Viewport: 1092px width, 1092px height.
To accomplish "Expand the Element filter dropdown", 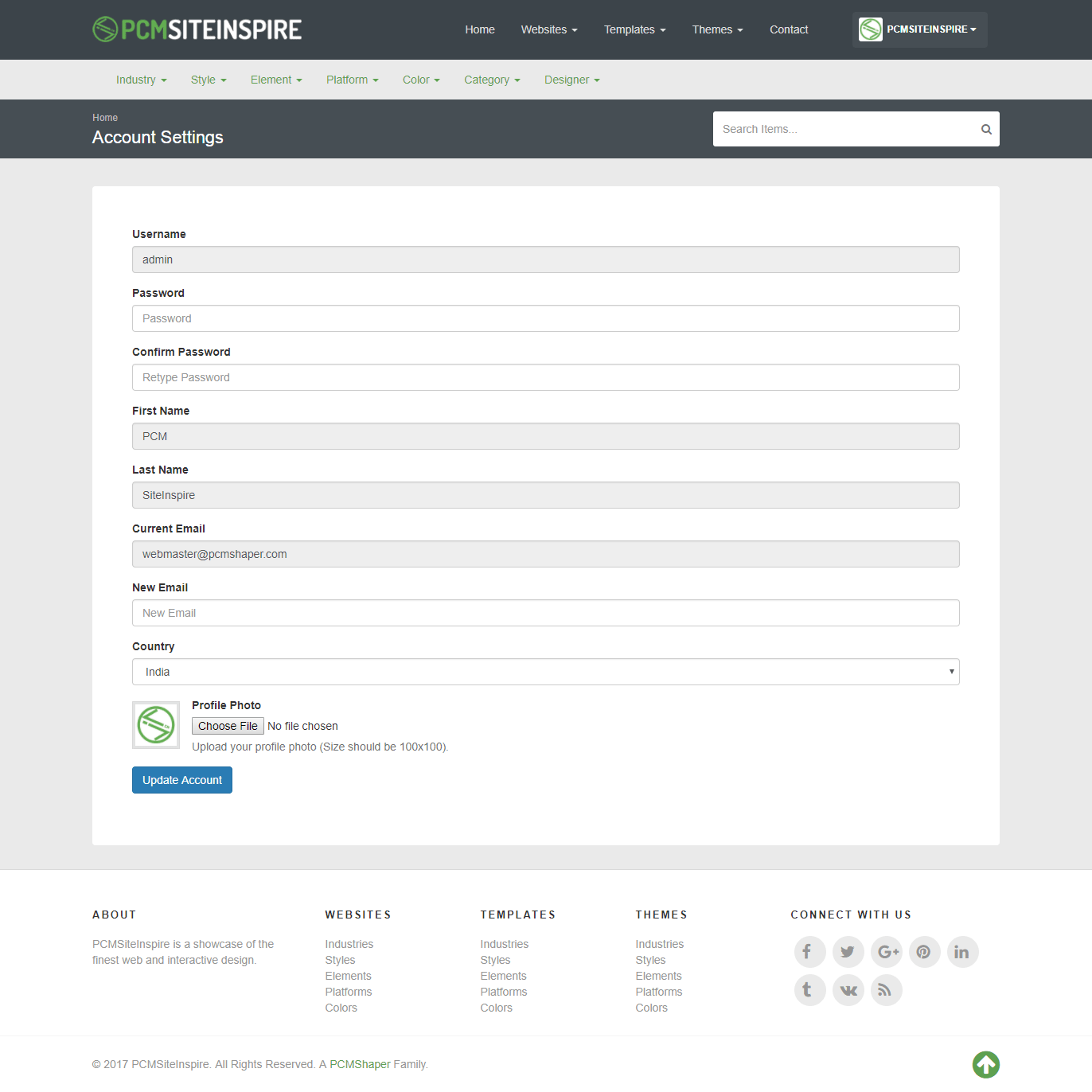I will click(276, 80).
